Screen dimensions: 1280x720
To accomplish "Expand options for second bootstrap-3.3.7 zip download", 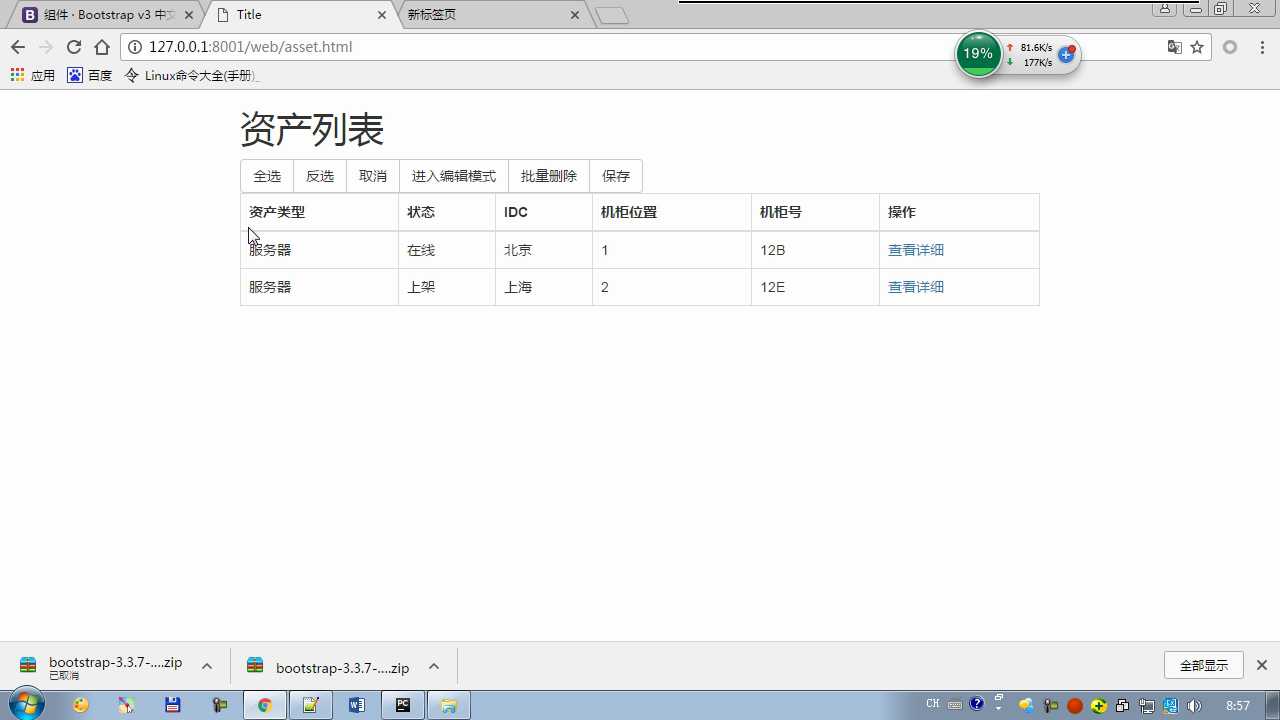I will coord(434,666).
